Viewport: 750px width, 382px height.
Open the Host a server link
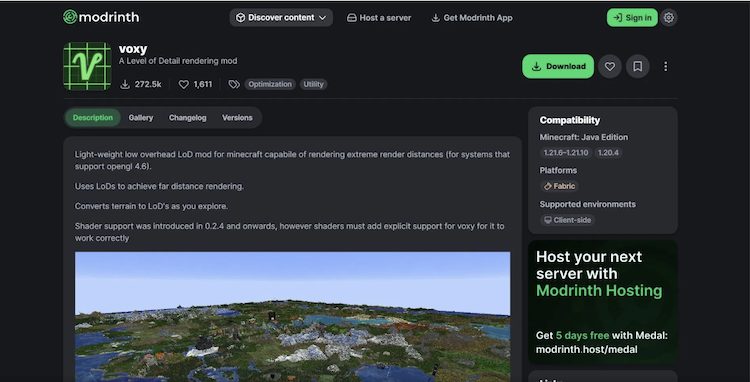point(379,18)
